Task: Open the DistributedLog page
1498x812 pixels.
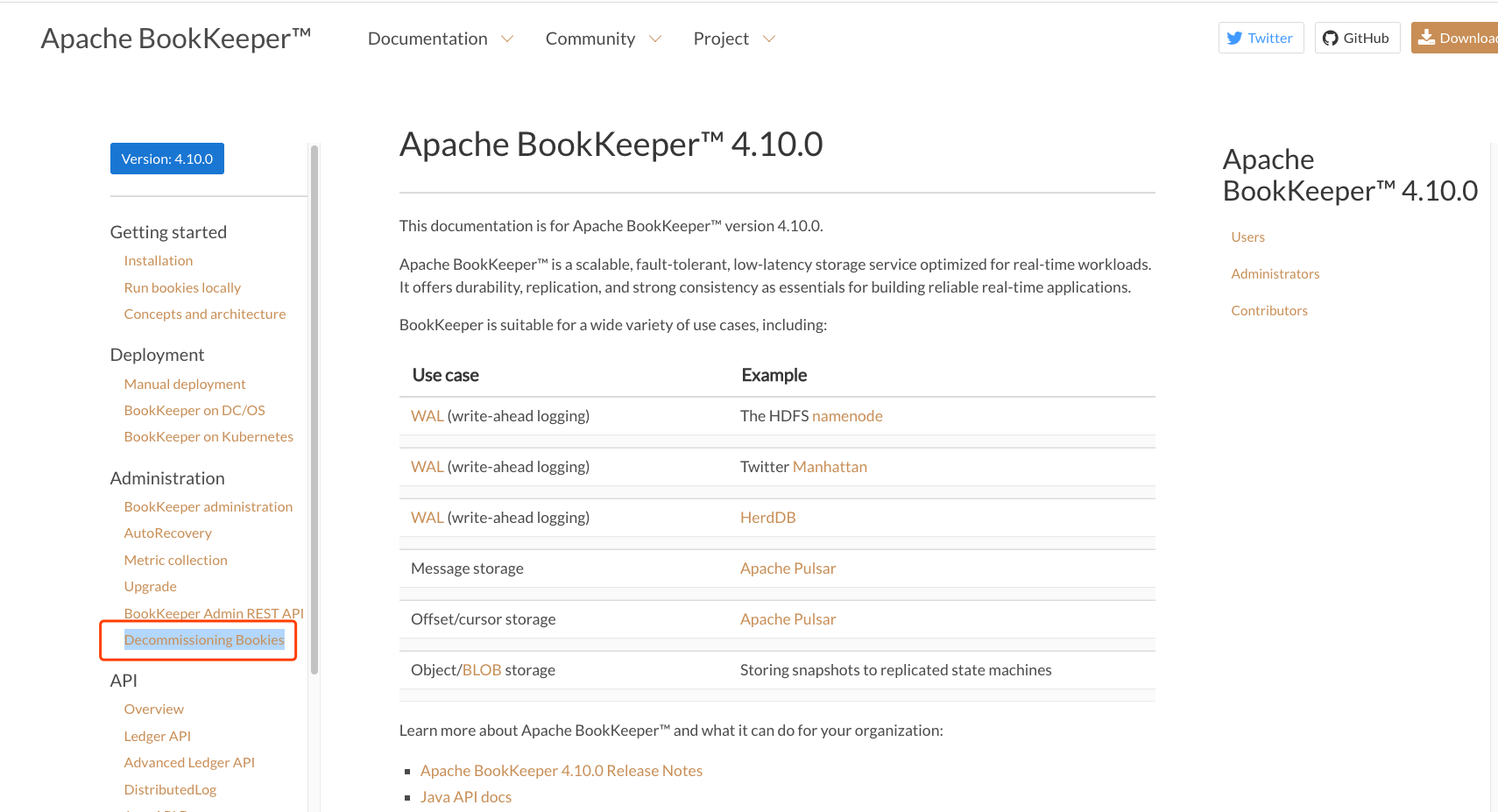Action: (x=170, y=789)
